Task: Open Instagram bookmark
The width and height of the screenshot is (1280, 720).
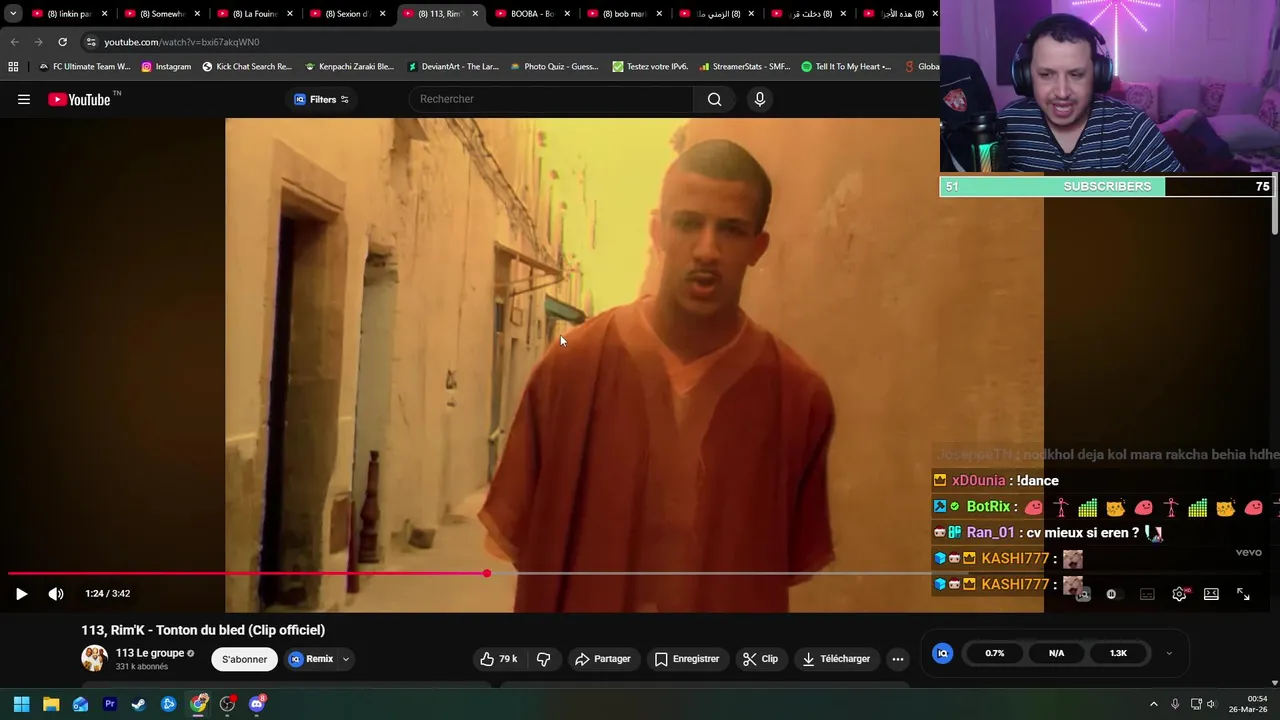Action: tap(166, 67)
